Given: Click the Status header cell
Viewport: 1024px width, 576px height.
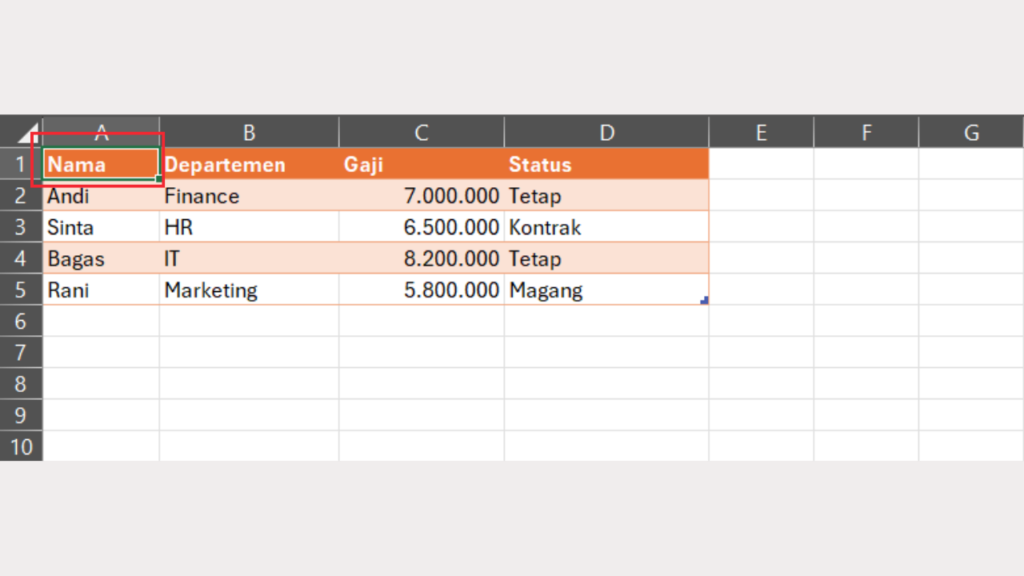Looking at the screenshot, I should [x=606, y=164].
